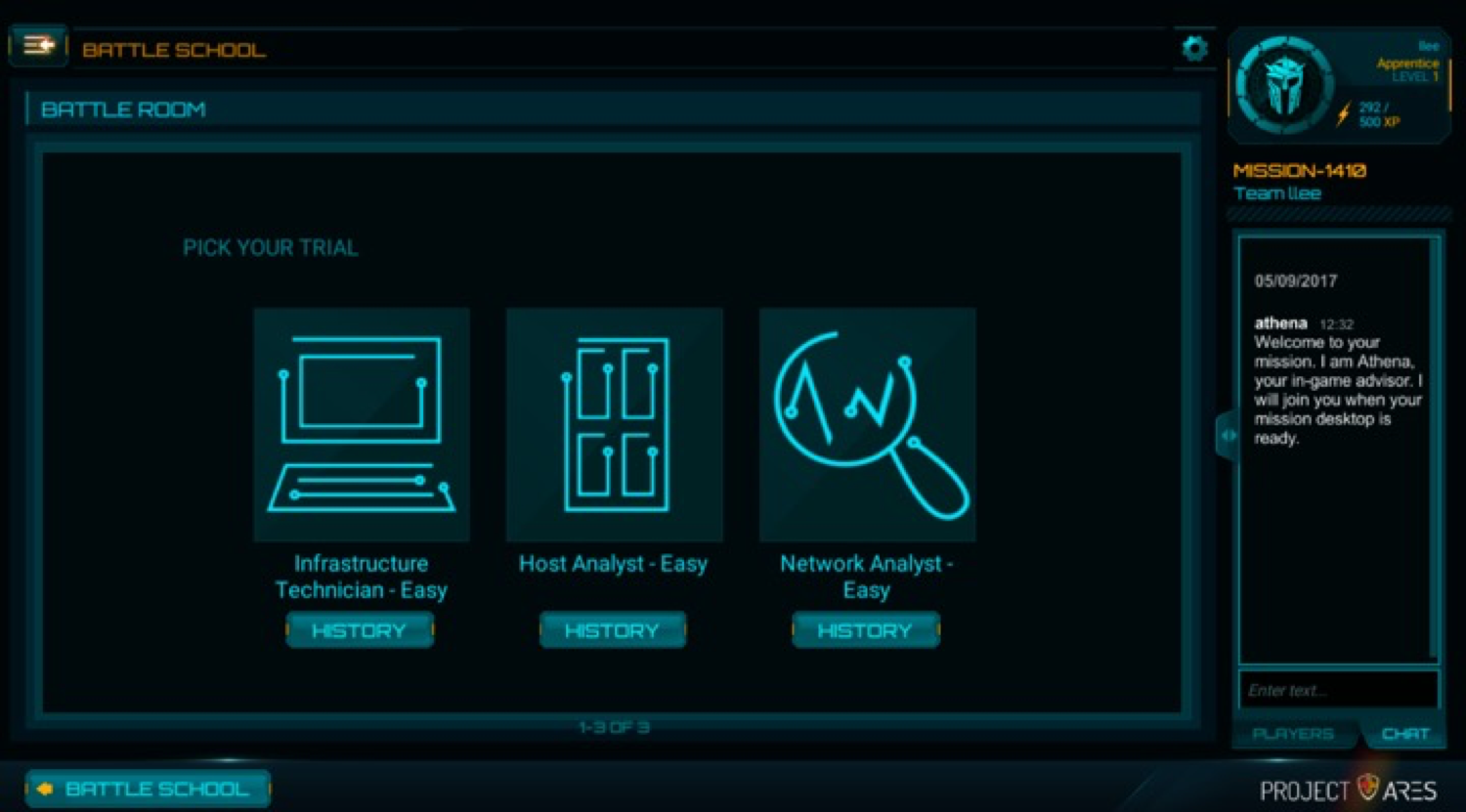Go back using Battle School button

tap(147, 789)
